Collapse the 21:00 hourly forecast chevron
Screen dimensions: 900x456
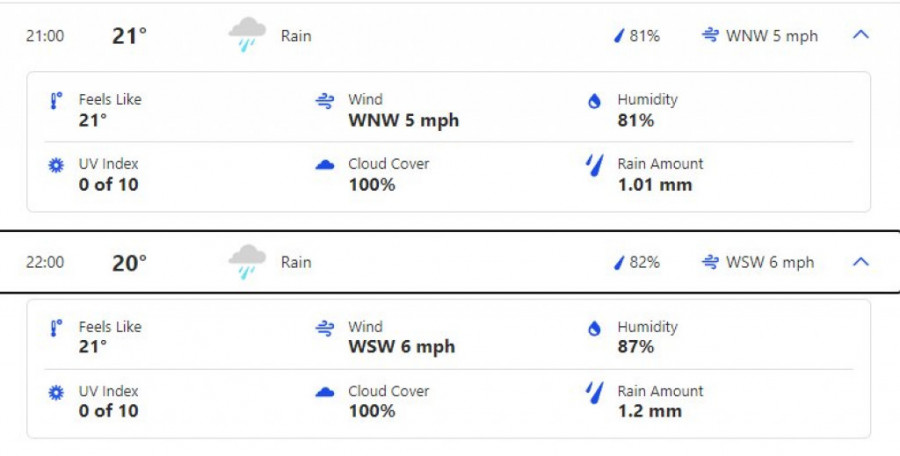click(860, 35)
